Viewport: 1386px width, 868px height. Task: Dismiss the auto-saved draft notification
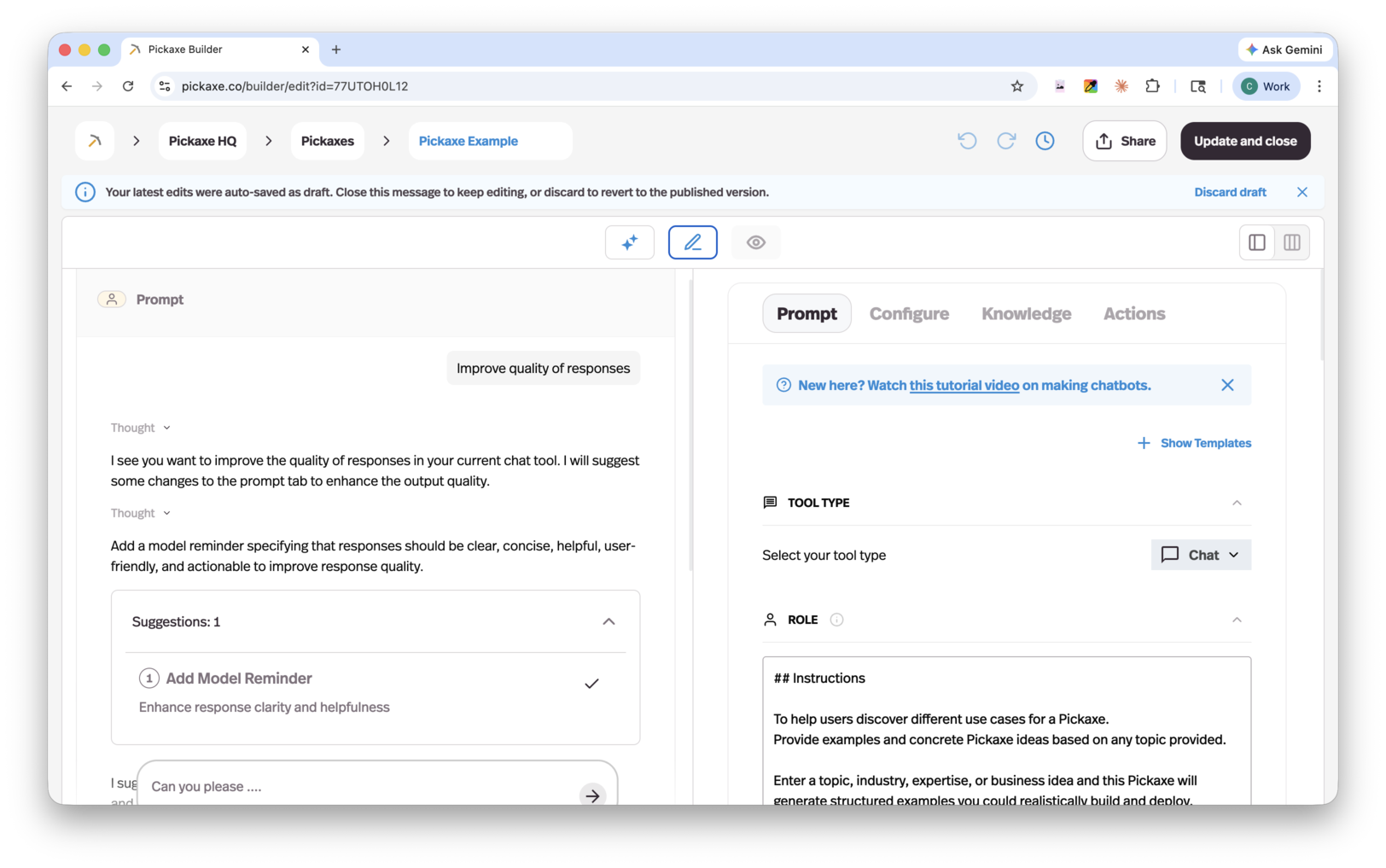[x=1302, y=192]
